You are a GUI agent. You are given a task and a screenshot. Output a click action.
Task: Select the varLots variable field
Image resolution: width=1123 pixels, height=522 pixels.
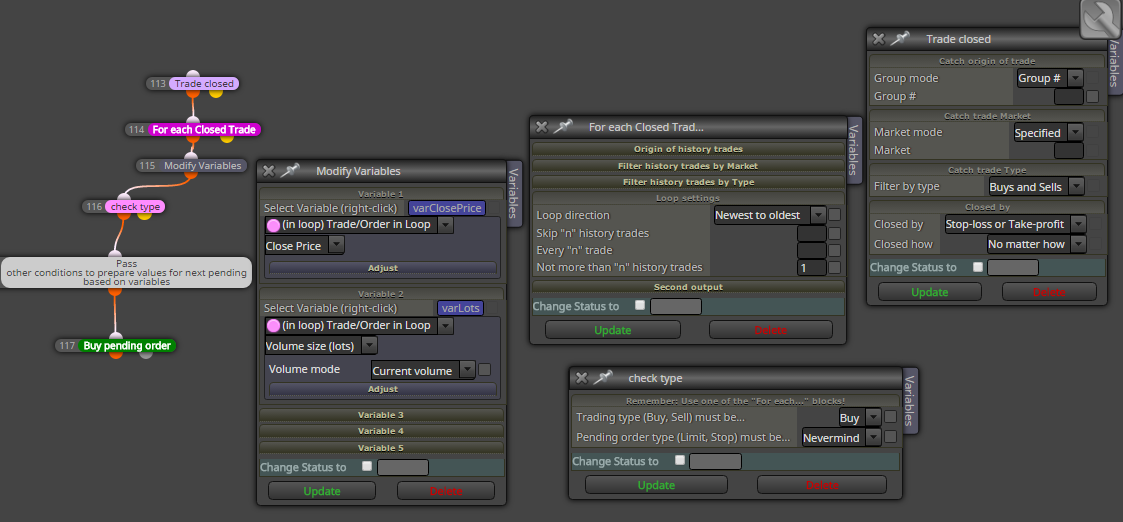tap(460, 308)
